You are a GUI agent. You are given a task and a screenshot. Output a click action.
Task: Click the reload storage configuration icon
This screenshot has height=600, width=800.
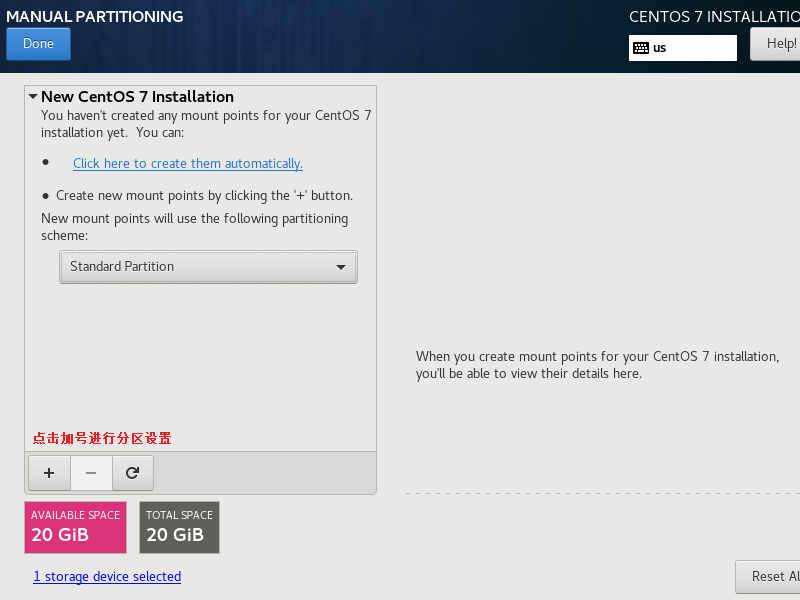point(132,472)
